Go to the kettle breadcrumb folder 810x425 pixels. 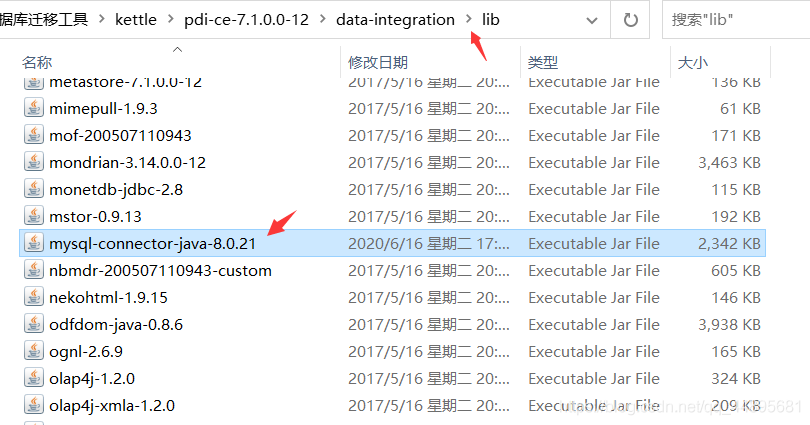pyautogui.click(x=135, y=20)
